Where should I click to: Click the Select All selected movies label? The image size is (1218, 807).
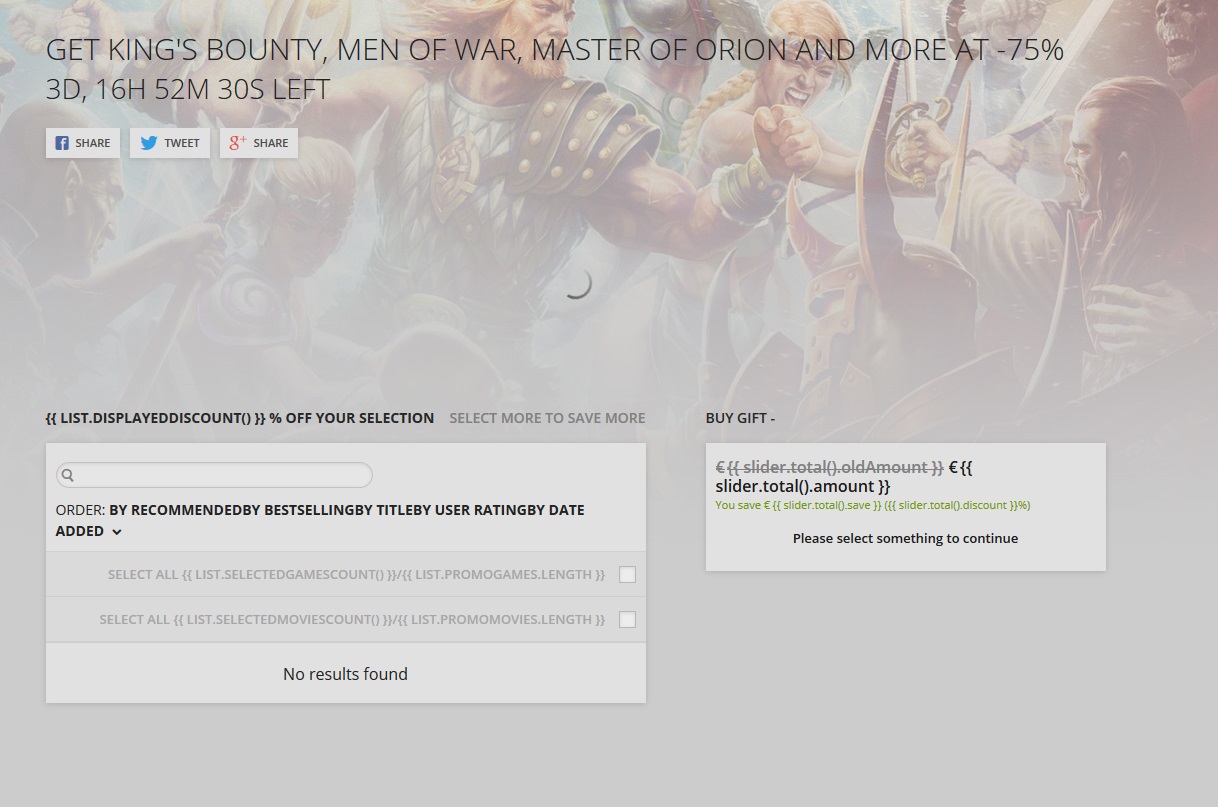pyautogui.click(x=352, y=619)
